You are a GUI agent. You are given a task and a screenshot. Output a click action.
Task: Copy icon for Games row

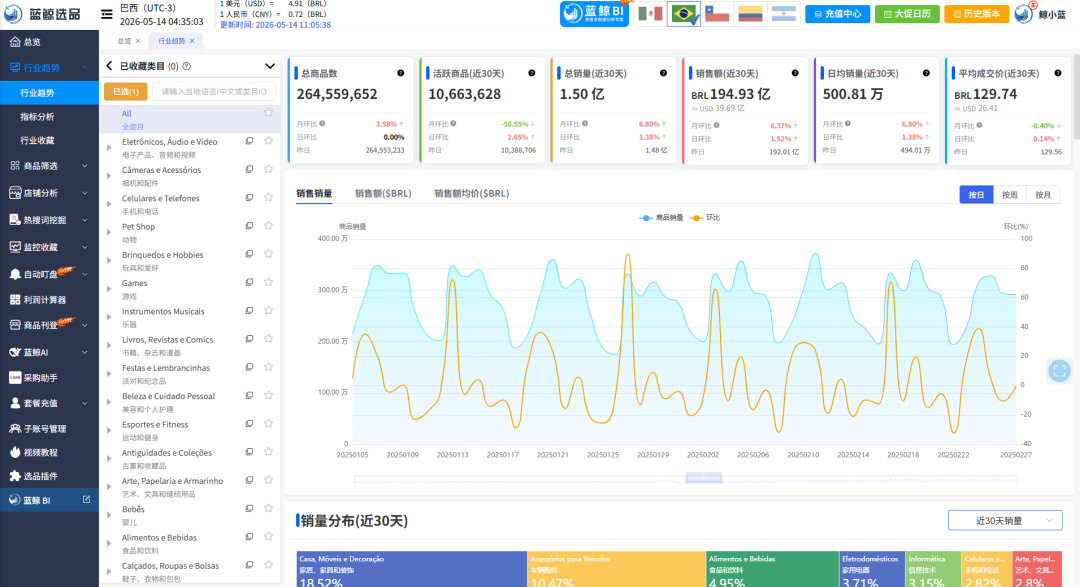click(x=249, y=282)
